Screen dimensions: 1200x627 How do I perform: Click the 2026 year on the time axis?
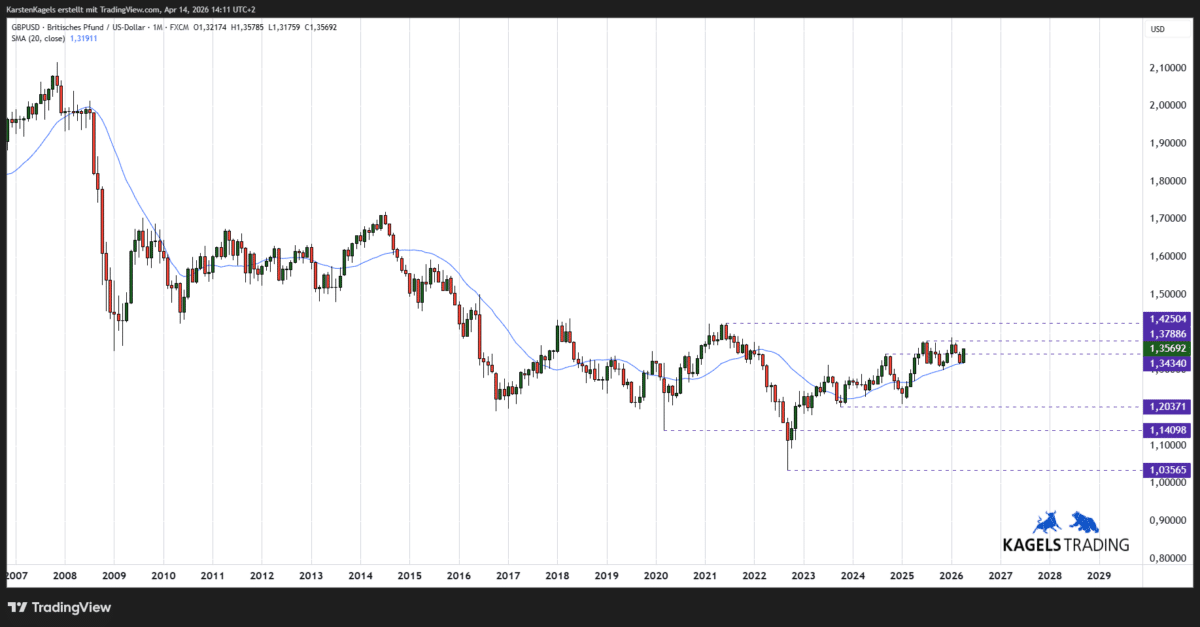(950, 576)
